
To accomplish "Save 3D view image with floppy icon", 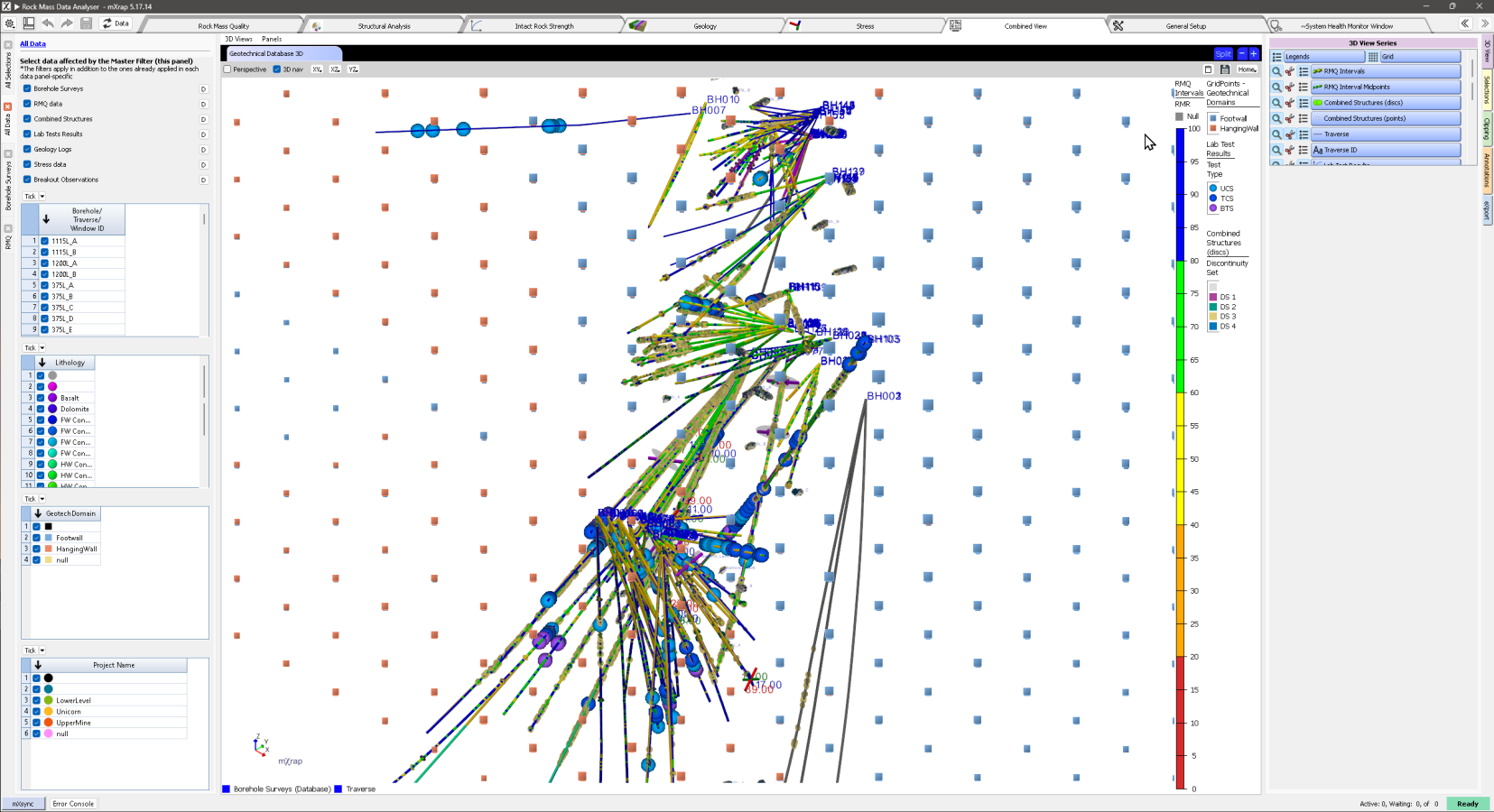I will coord(1225,69).
